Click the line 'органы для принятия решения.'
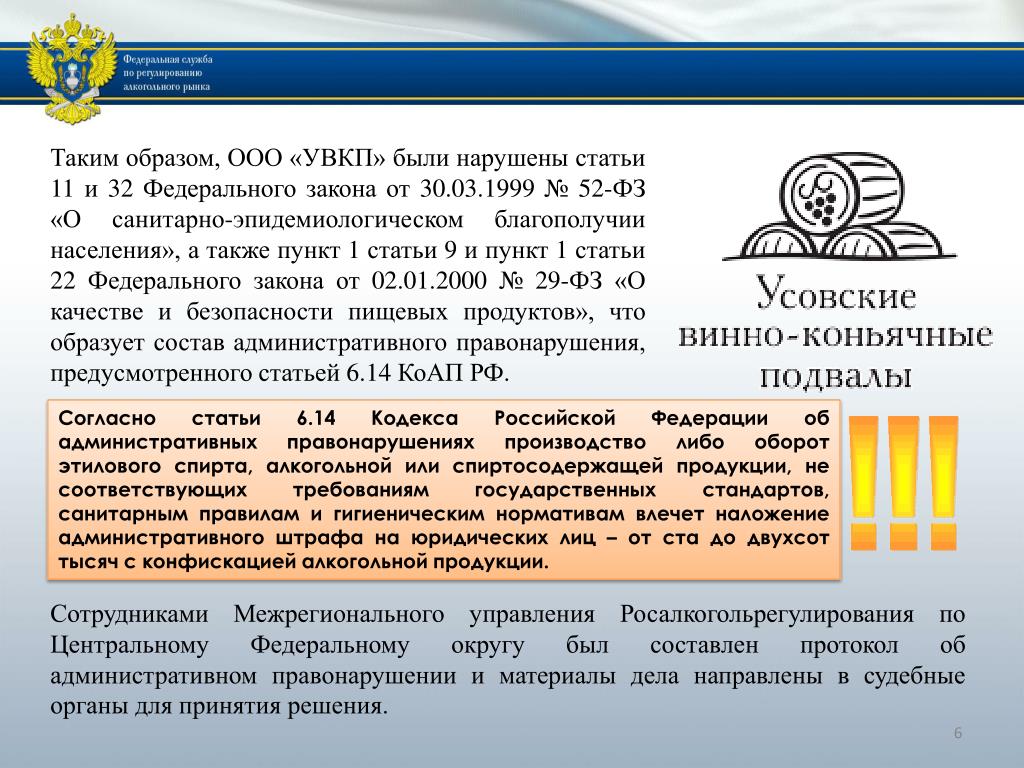The width and height of the screenshot is (1024, 768). point(219,707)
